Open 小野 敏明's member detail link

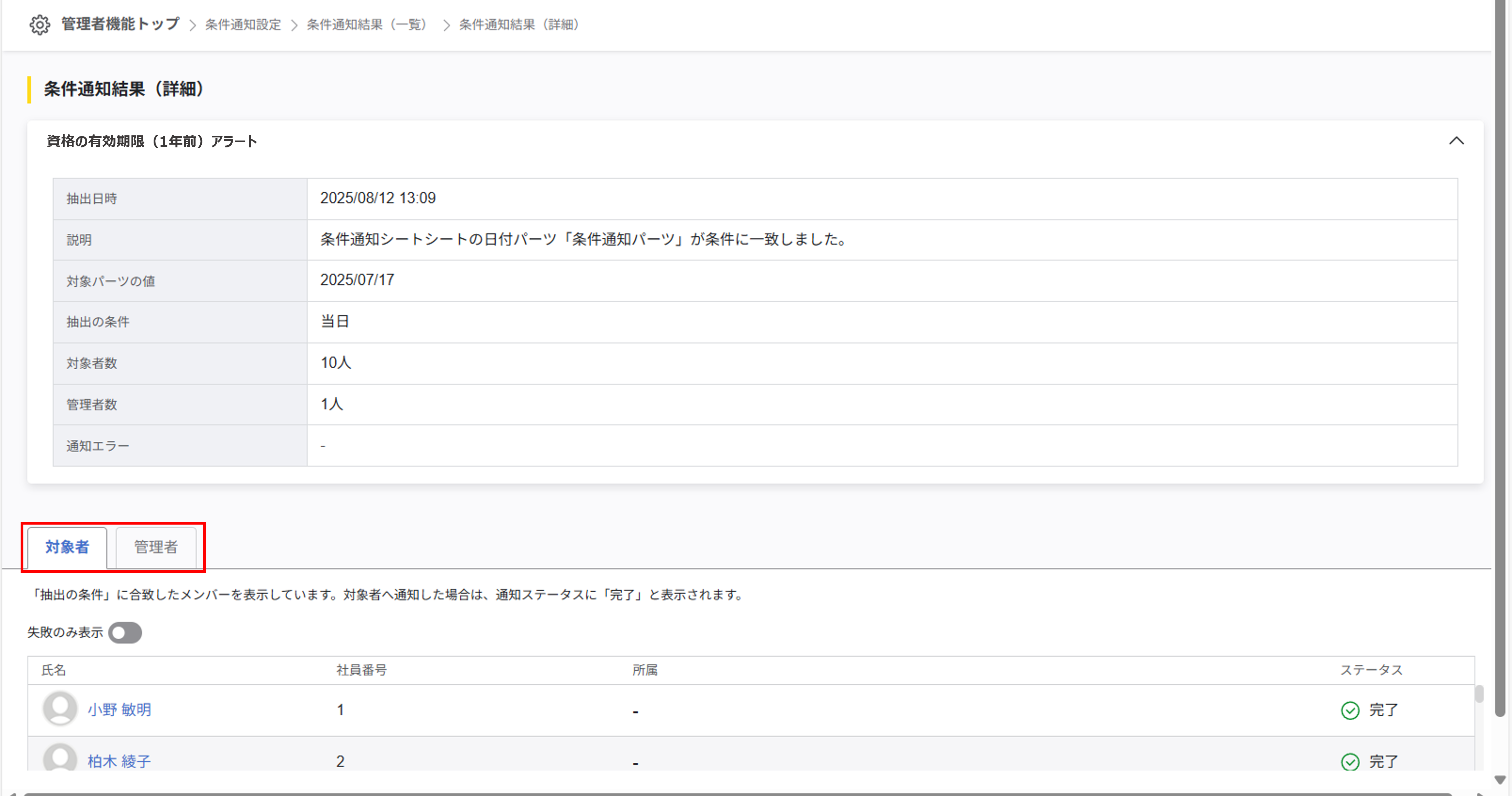[x=119, y=709]
